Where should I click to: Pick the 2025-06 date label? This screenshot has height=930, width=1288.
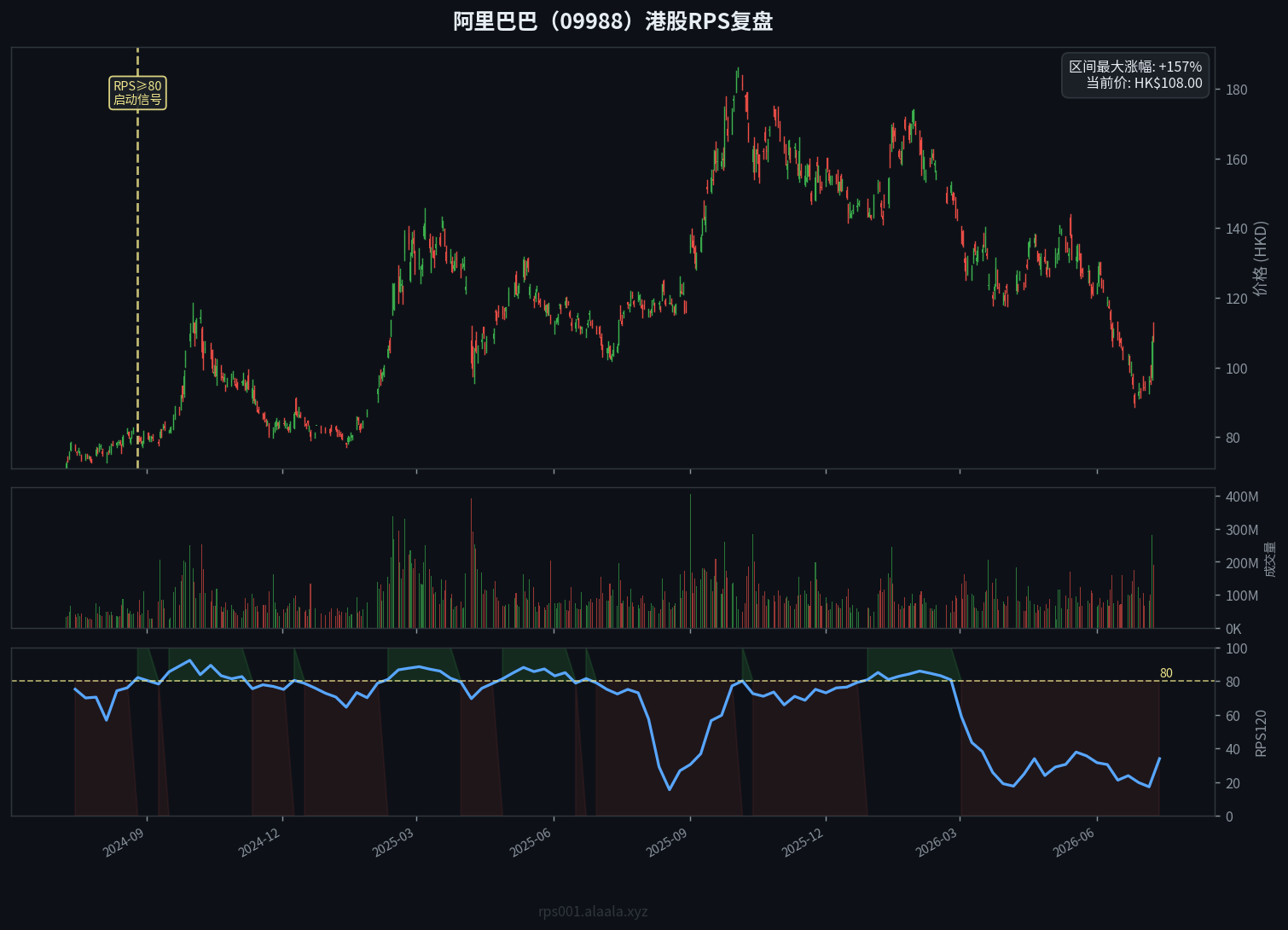530,843
